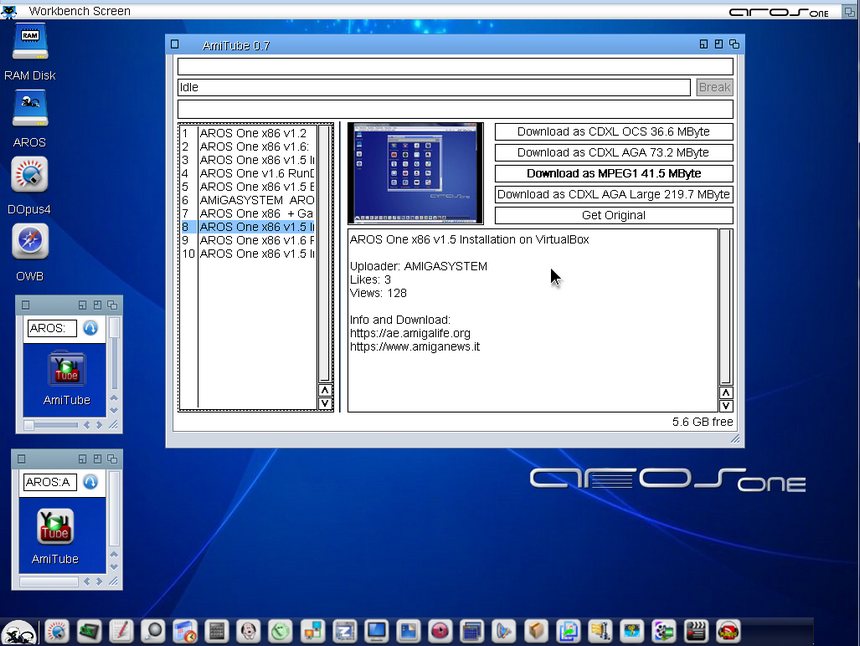Image resolution: width=860 pixels, height=646 pixels.
Task: Click the calculator icon in the dock
Action: click(x=215, y=631)
